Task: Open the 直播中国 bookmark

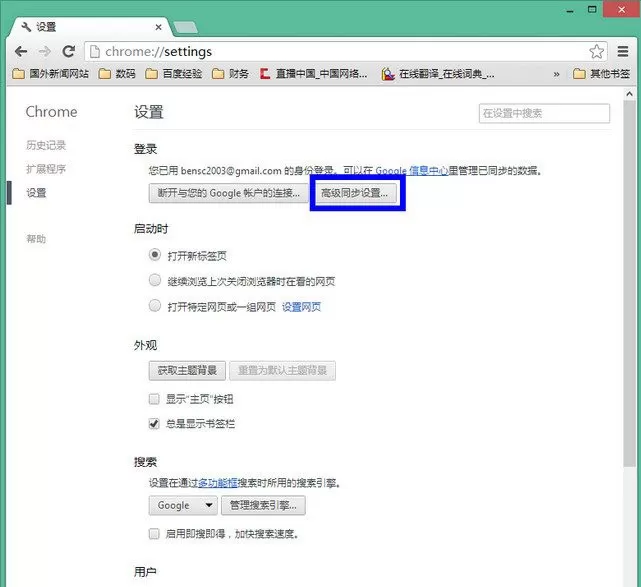Action: [x=314, y=74]
